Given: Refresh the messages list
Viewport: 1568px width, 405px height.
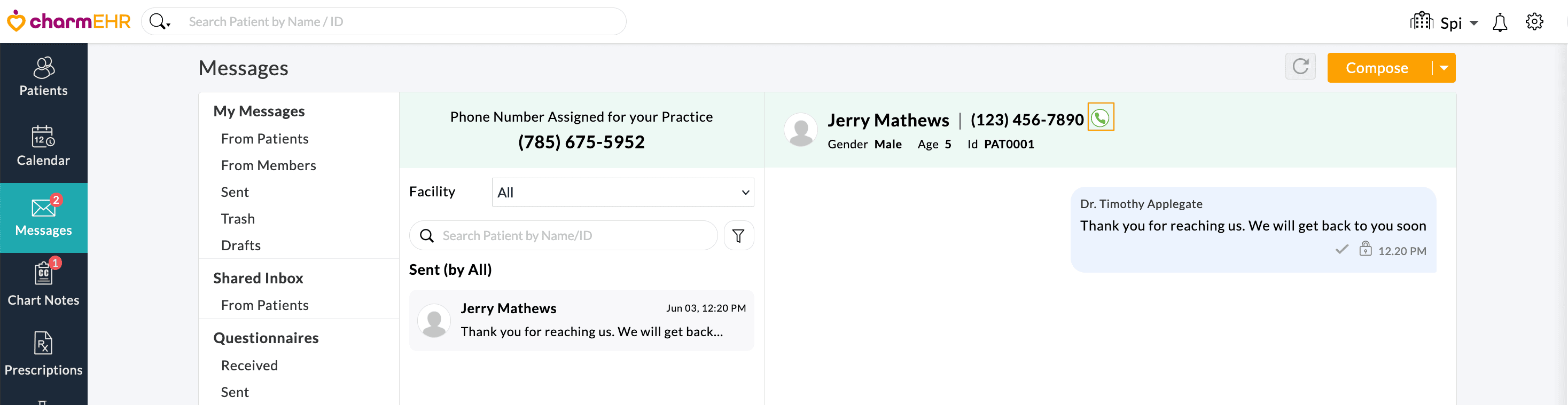Looking at the screenshot, I should point(1300,67).
